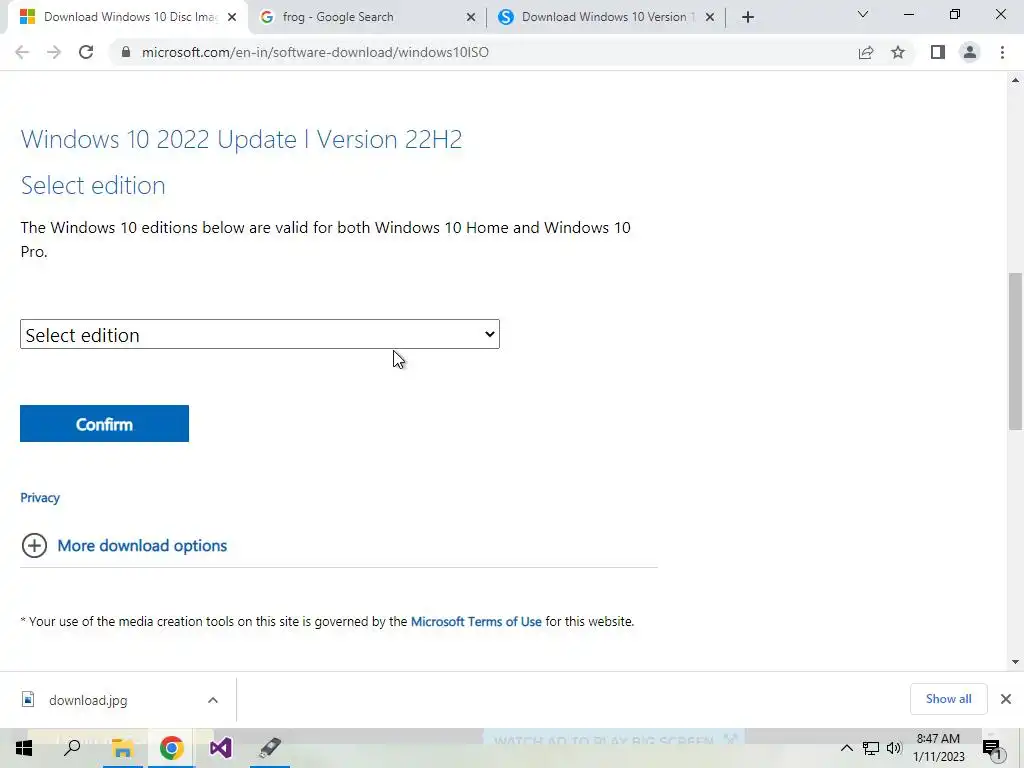Close the Download Windows 10 Version tab
This screenshot has width=1024, height=768.
click(x=710, y=18)
